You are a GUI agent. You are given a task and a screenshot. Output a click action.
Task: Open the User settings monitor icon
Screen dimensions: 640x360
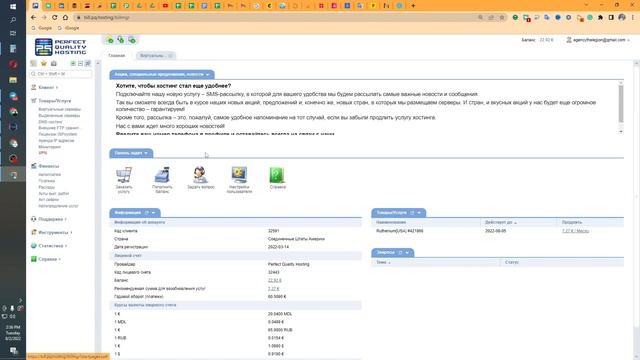(x=239, y=176)
